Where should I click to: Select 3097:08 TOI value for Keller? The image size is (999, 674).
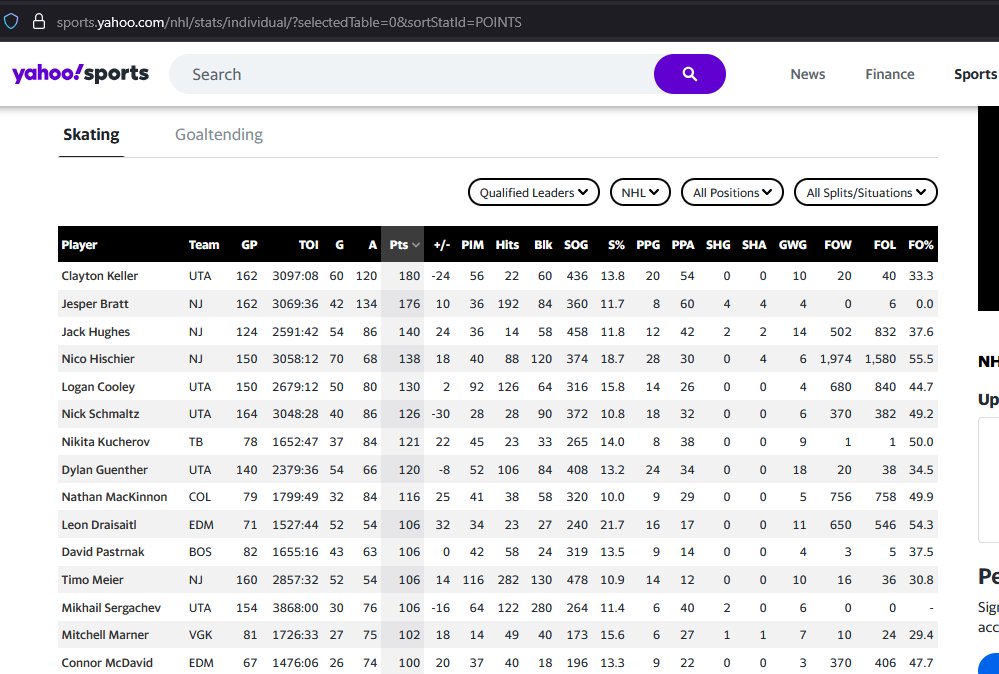(x=295, y=276)
